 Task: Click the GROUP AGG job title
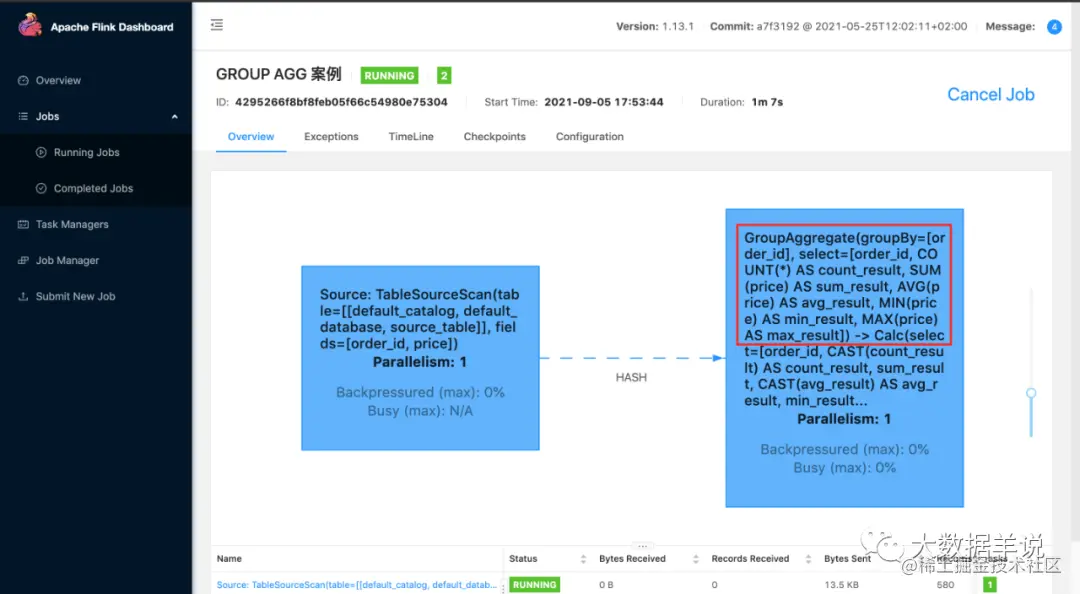[x=278, y=74]
